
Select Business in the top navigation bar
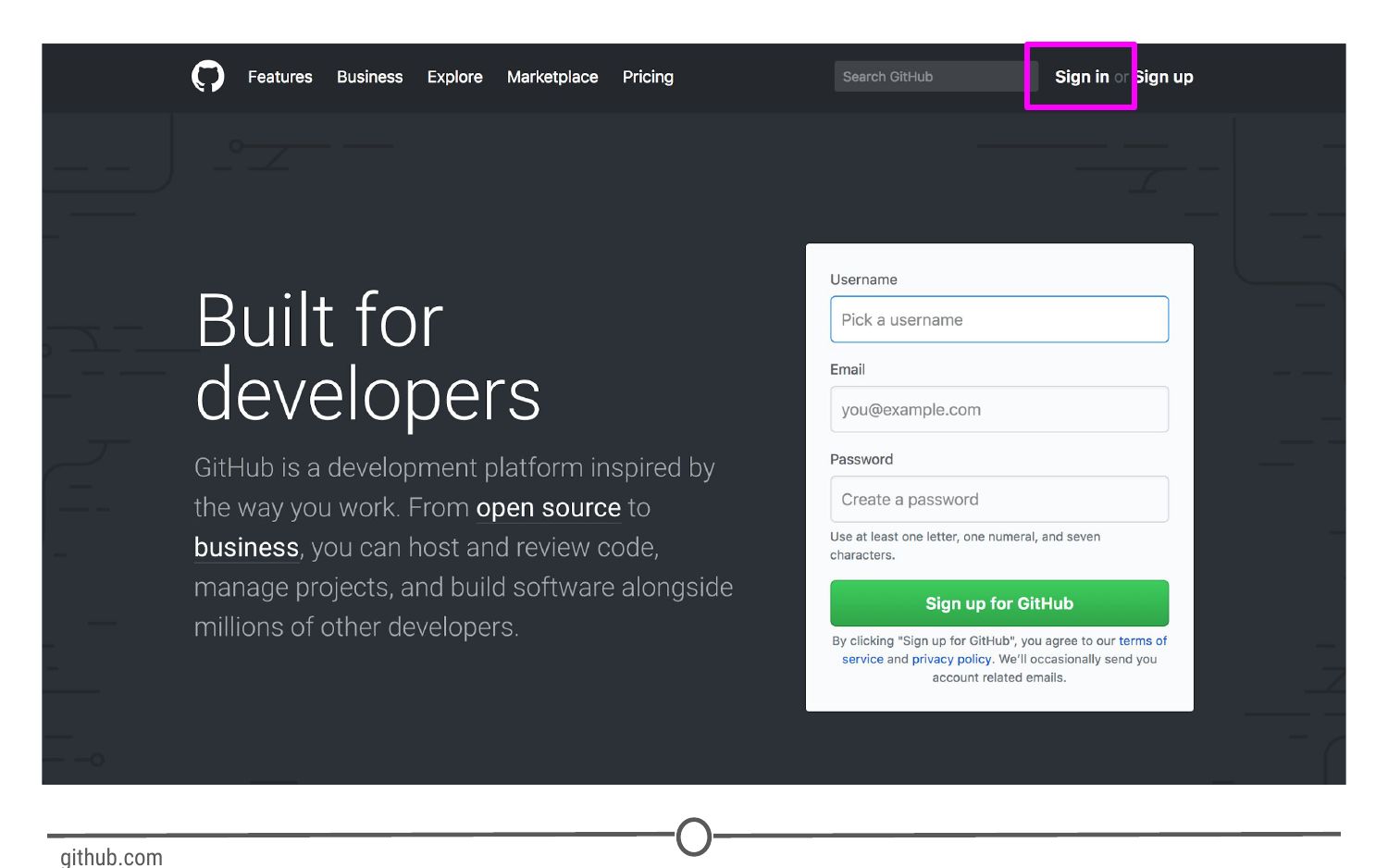[x=369, y=77]
